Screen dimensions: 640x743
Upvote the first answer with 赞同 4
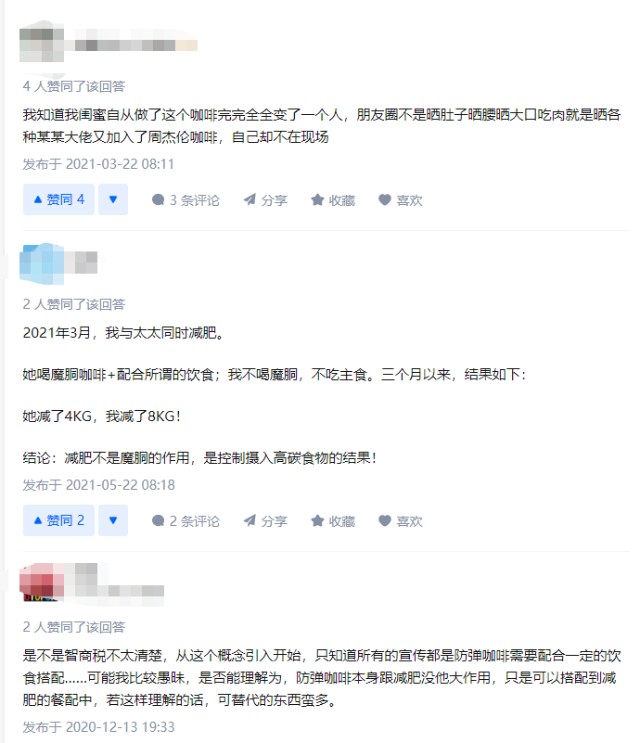[x=59, y=199]
